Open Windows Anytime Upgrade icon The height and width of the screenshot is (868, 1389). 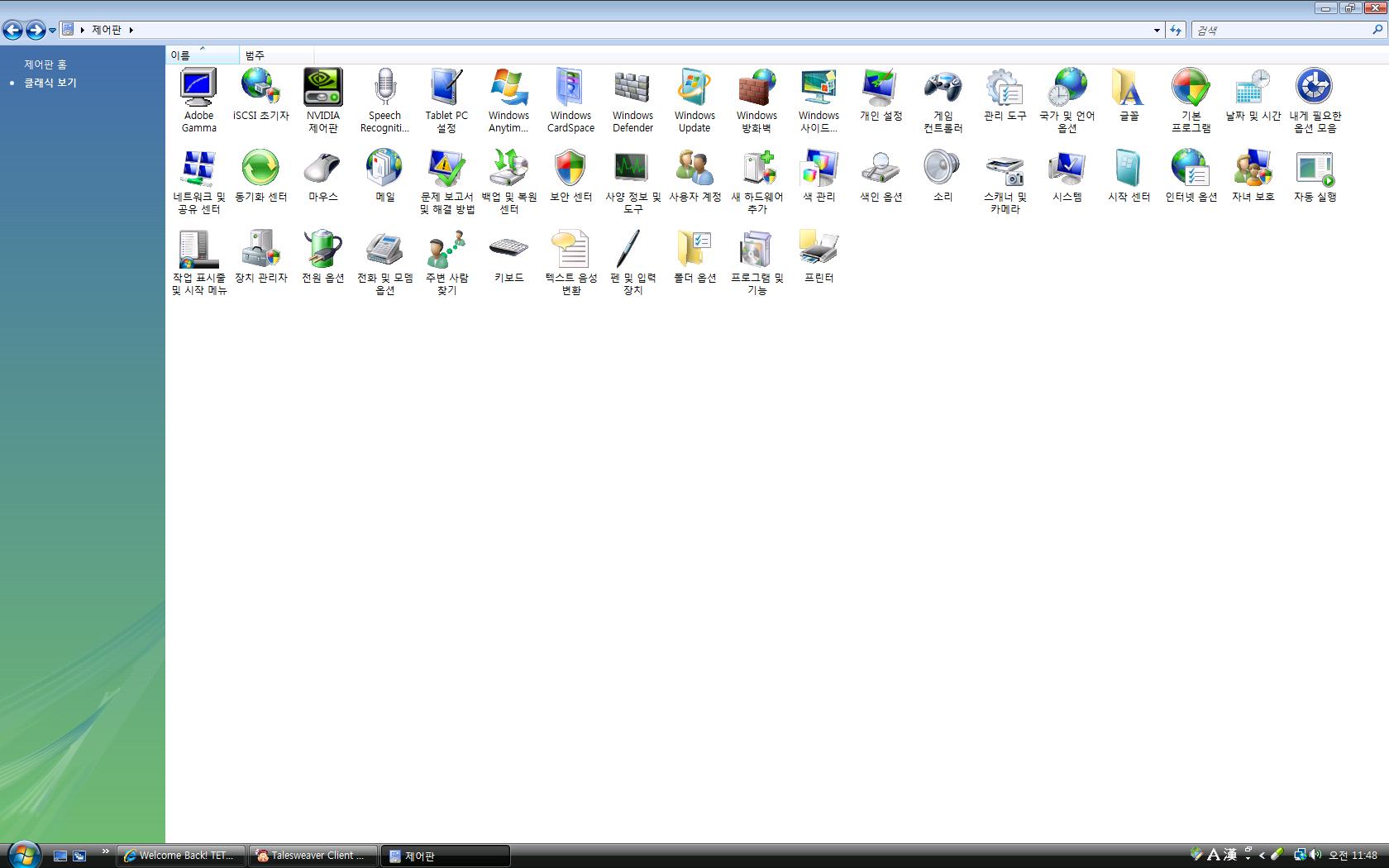pyautogui.click(x=508, y=88)
